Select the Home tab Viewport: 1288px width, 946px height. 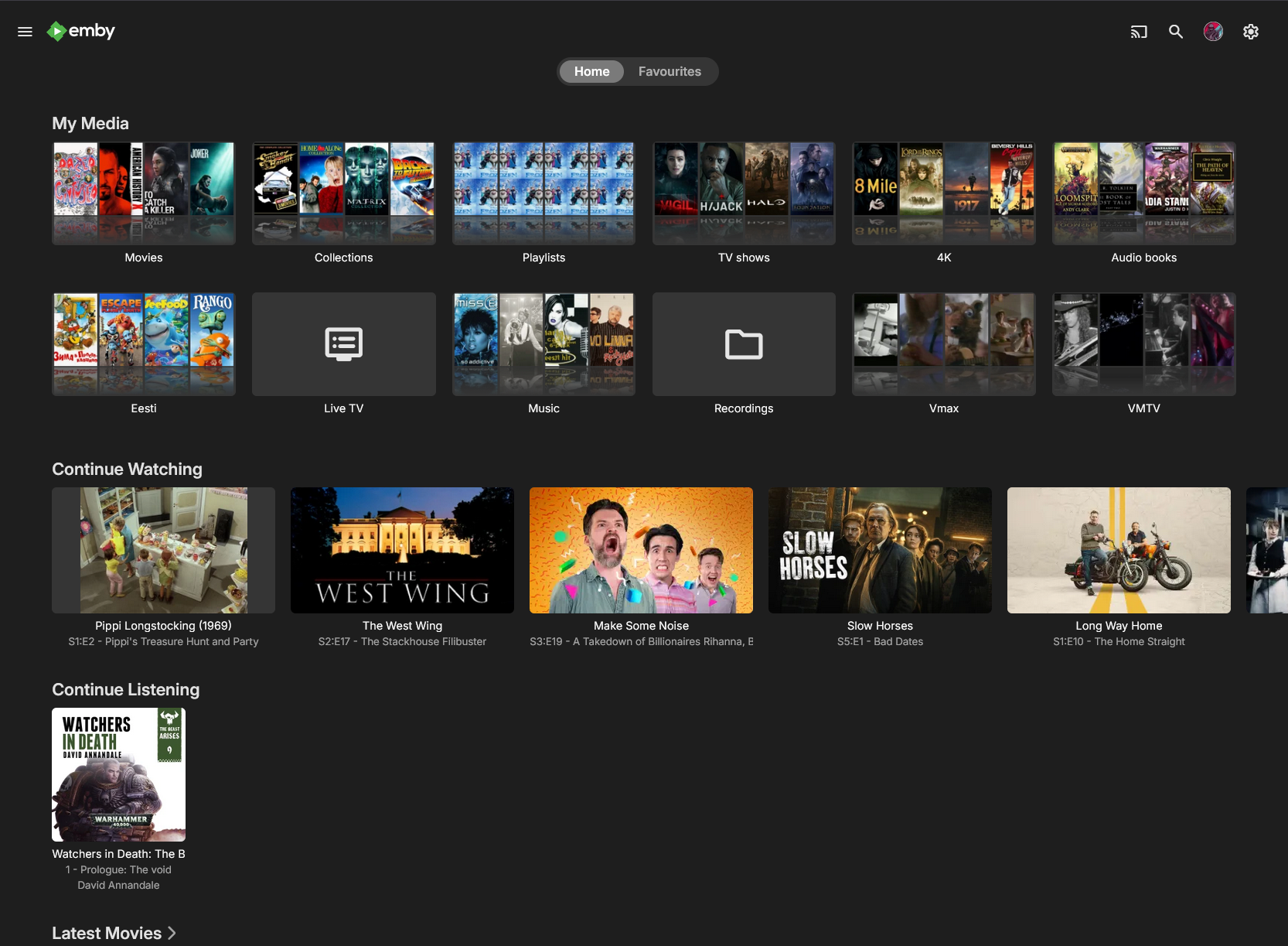591,71
